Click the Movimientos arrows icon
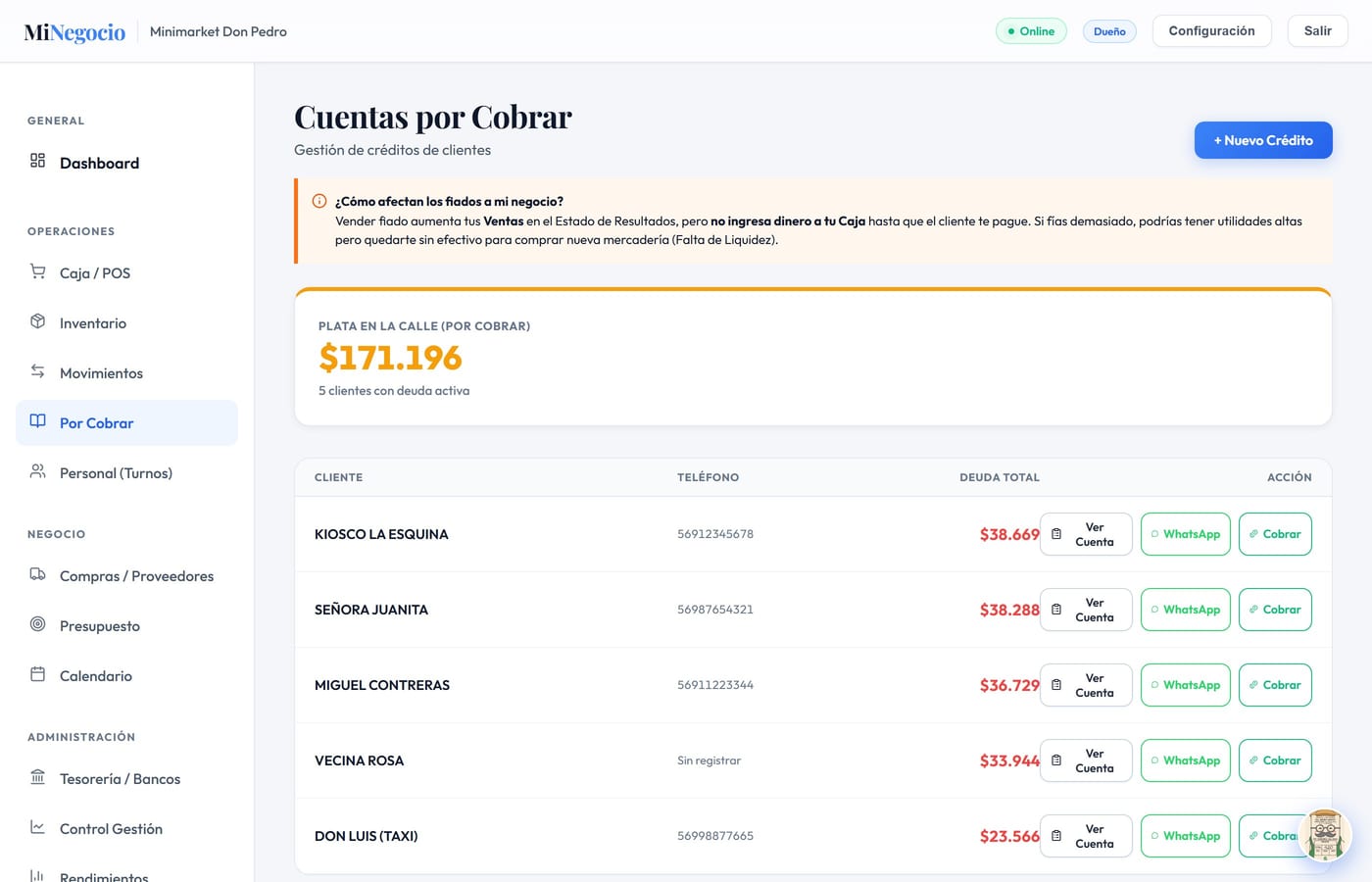Screen dimensions: 1372x882 pyautogui.click(x=37, y=371)
